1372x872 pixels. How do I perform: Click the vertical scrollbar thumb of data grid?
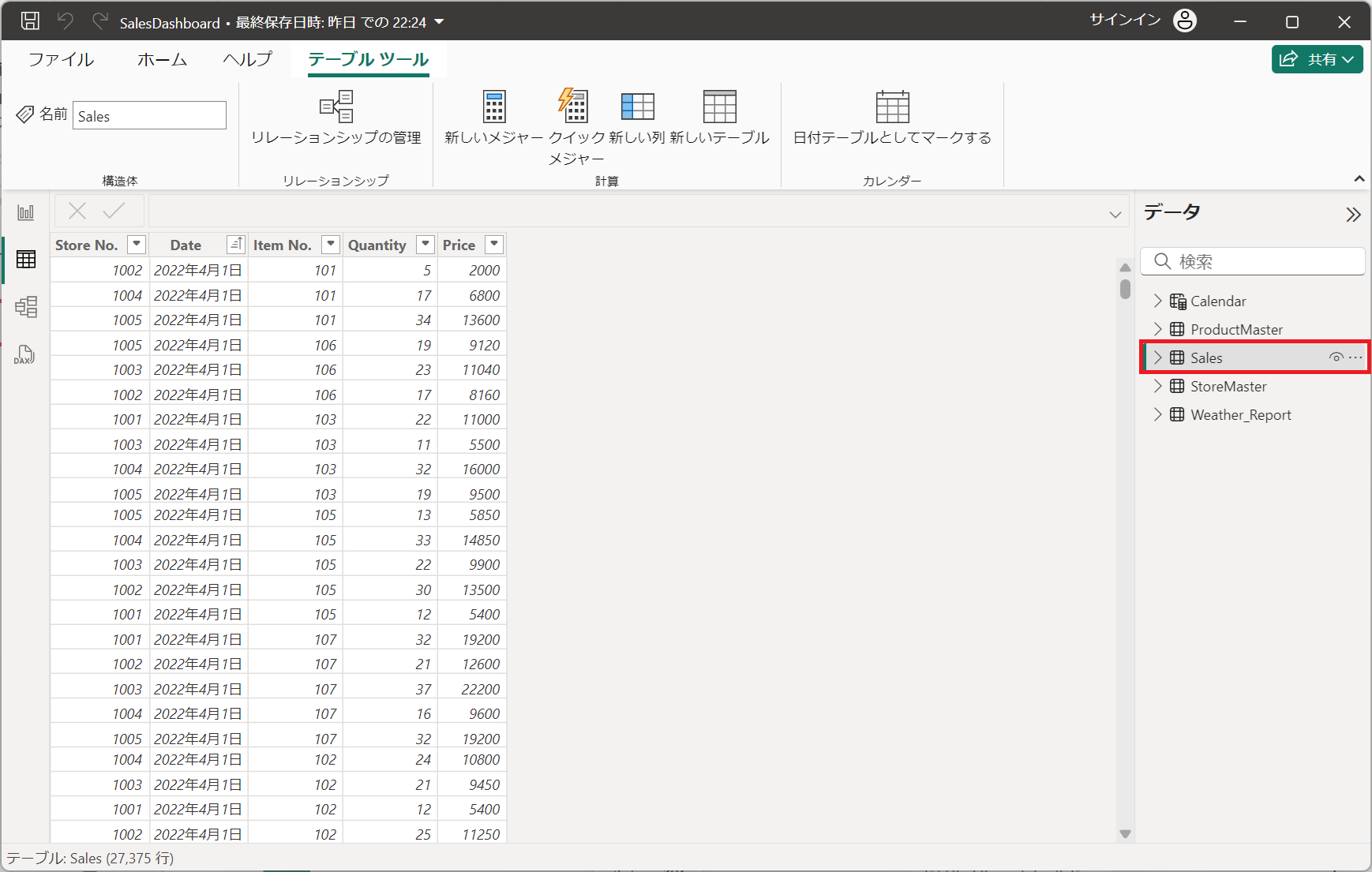(1125, 289)
